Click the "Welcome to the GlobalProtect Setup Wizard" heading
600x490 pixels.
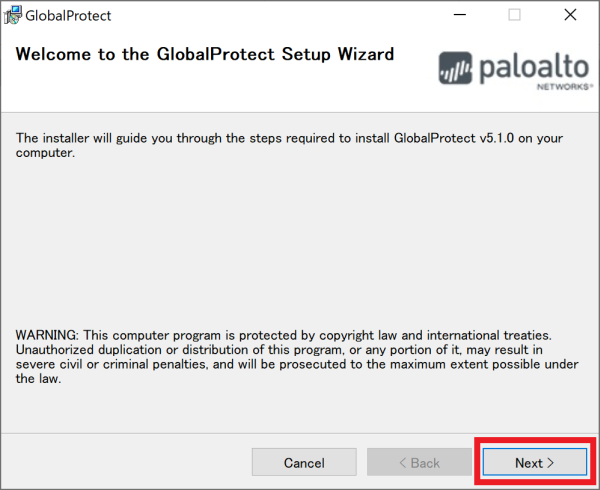tap(204, 54)
